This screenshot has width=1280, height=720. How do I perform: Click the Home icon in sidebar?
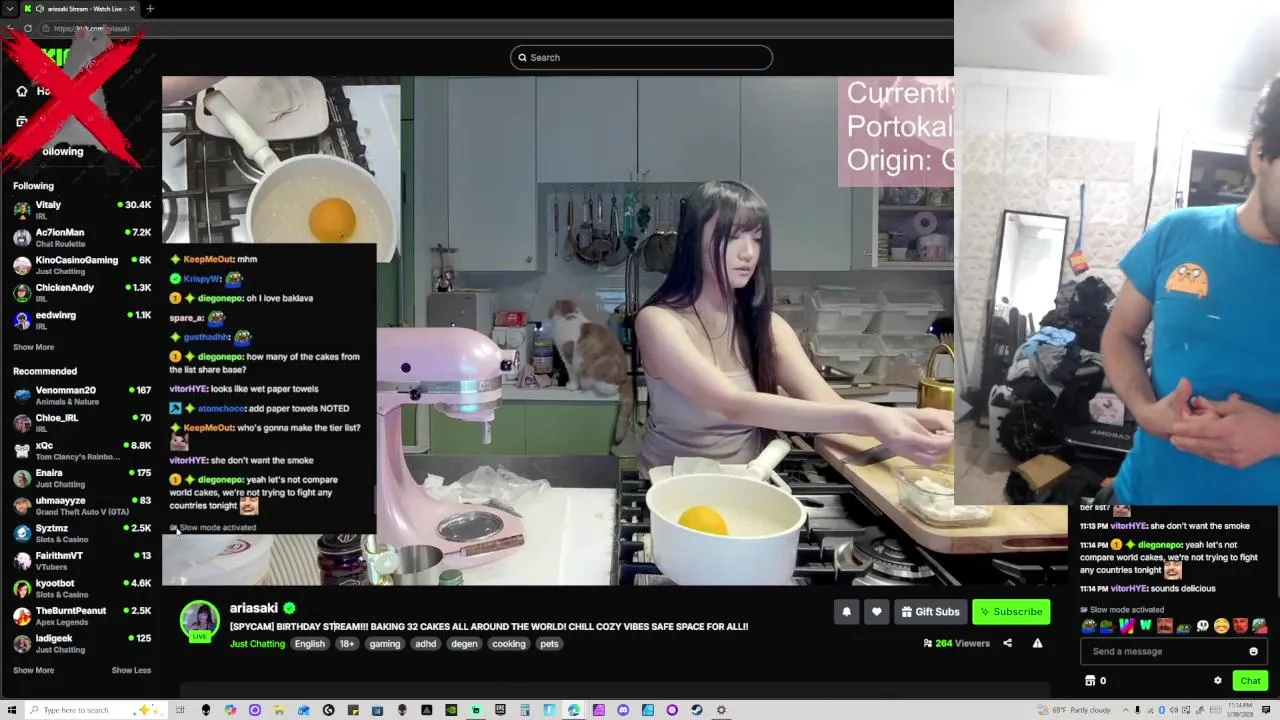[x=22, y=91]
